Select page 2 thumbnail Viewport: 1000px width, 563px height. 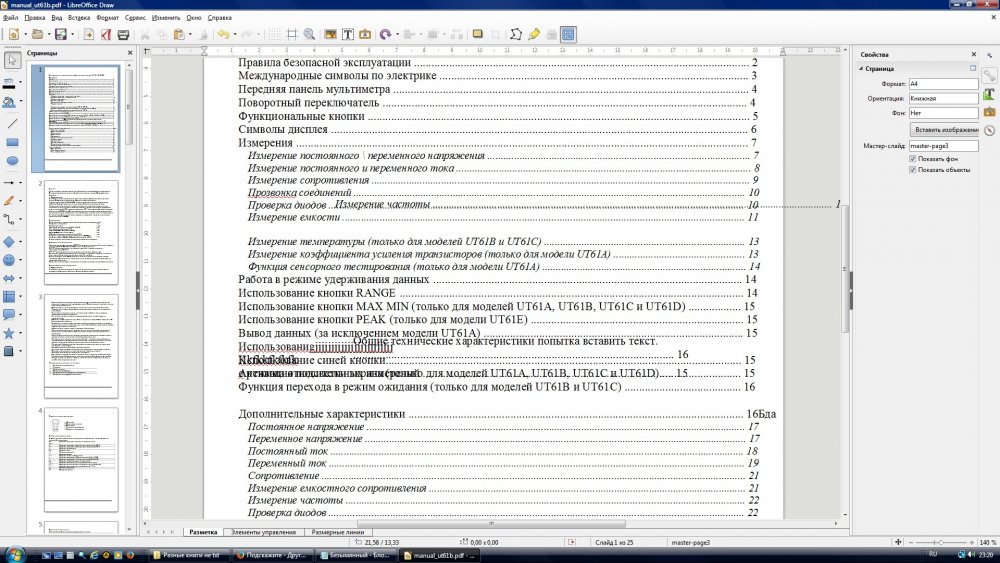81,232
